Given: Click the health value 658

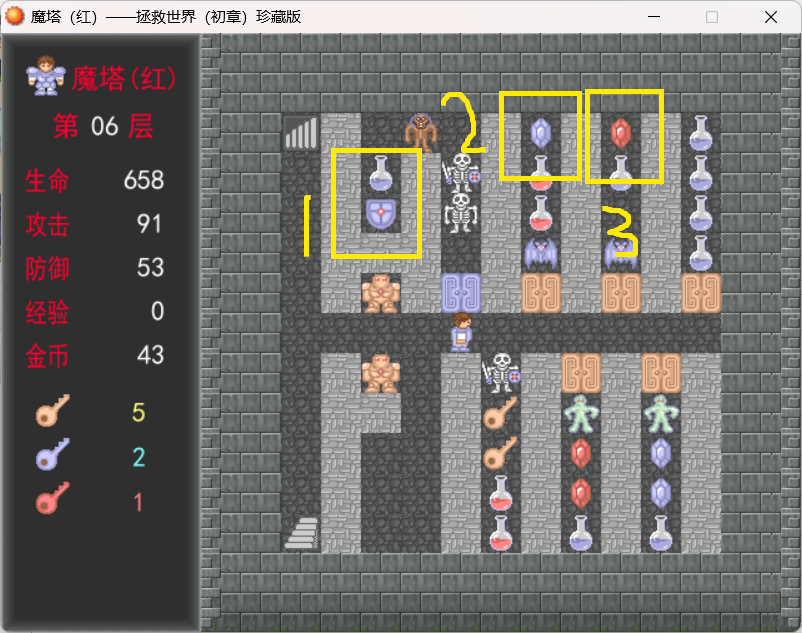Looking at the screenshot, I should [144, 180].
